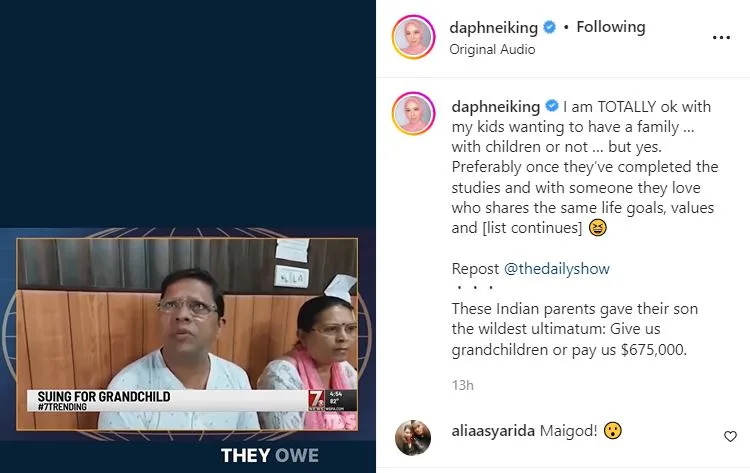This screenshot has width=750, height=473.
Task: Open the aliaasyarida commenter username
Action: tap(493, 431)
